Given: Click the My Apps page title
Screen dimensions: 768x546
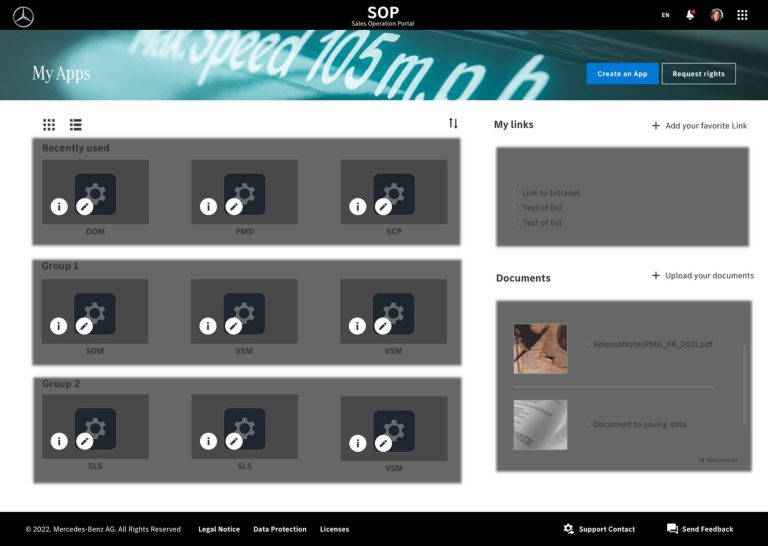Looking at the screenshot, I should (61, 73).
